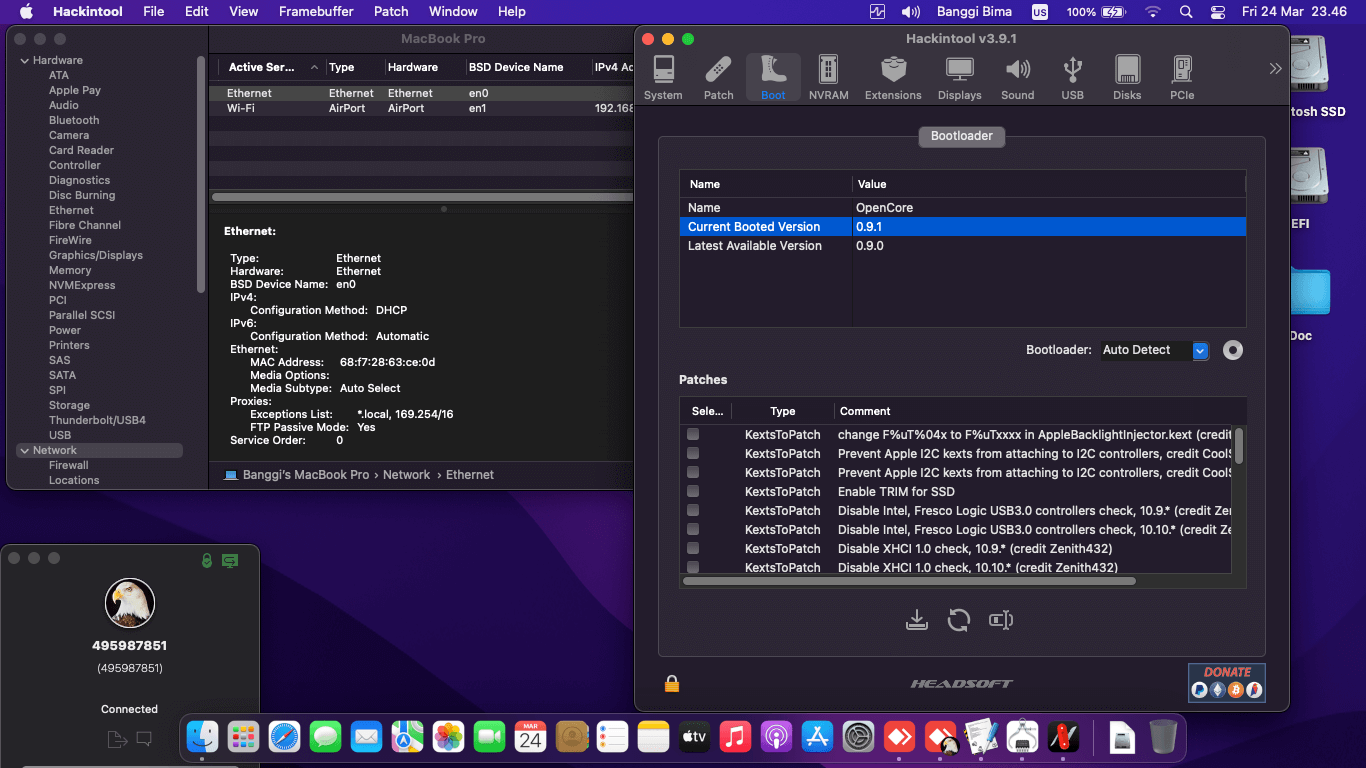
Task: Select Firewall under Network in sidebar
Action: (x=69, y=465)
